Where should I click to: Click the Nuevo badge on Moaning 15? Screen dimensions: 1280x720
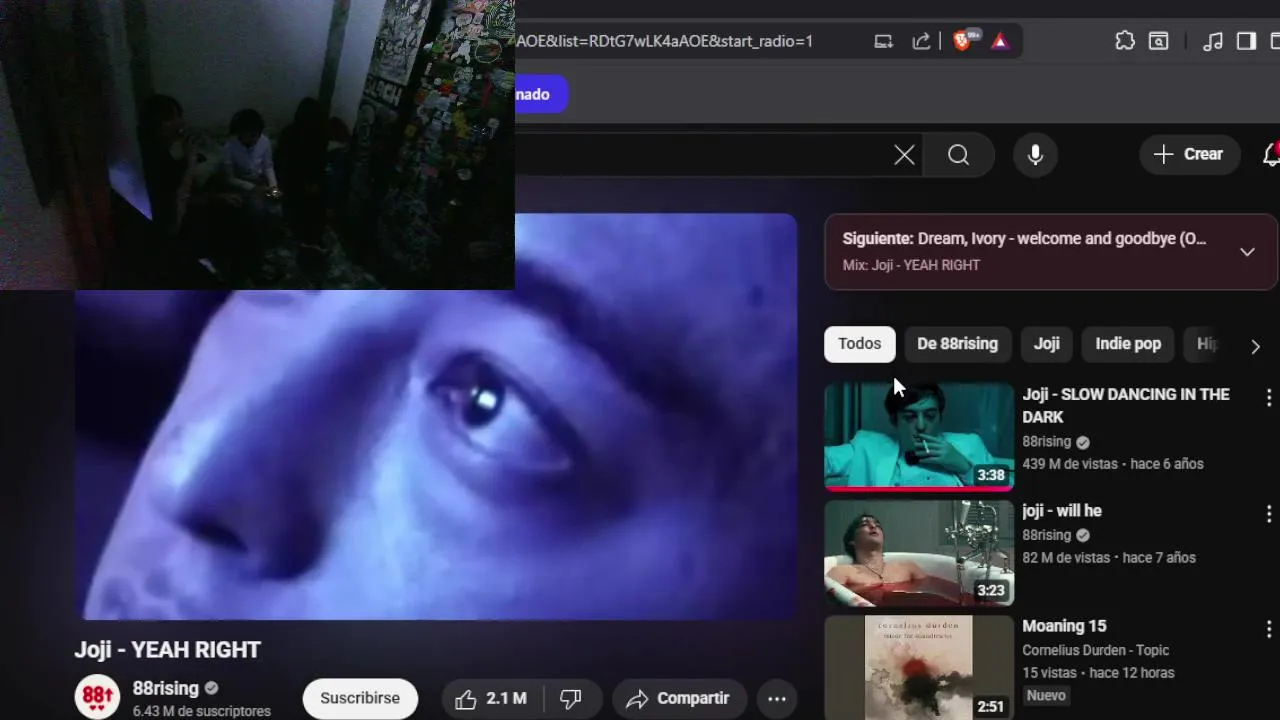(1046, 695)
